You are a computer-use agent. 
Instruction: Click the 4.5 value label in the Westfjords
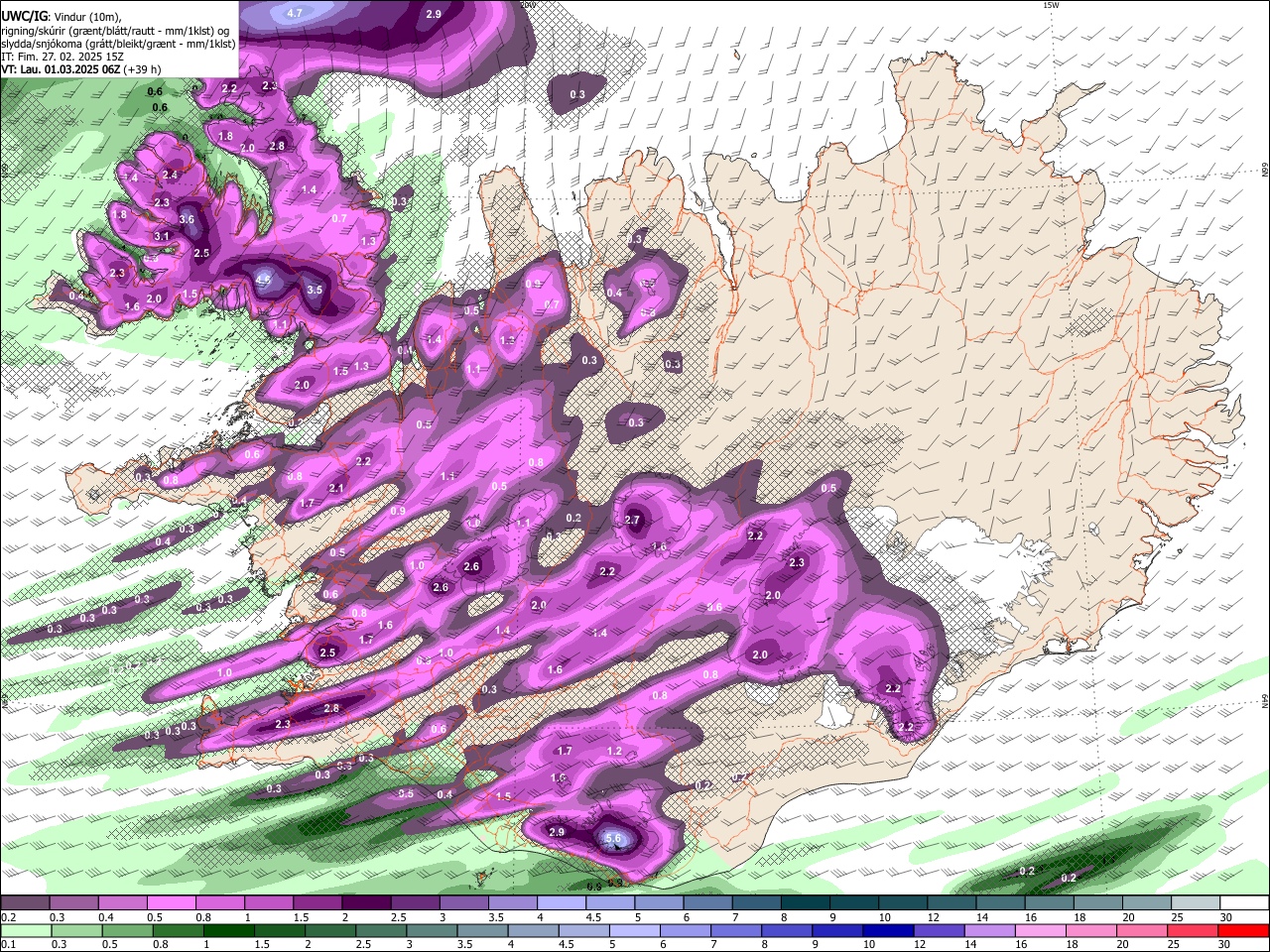(x=263, y=281)
